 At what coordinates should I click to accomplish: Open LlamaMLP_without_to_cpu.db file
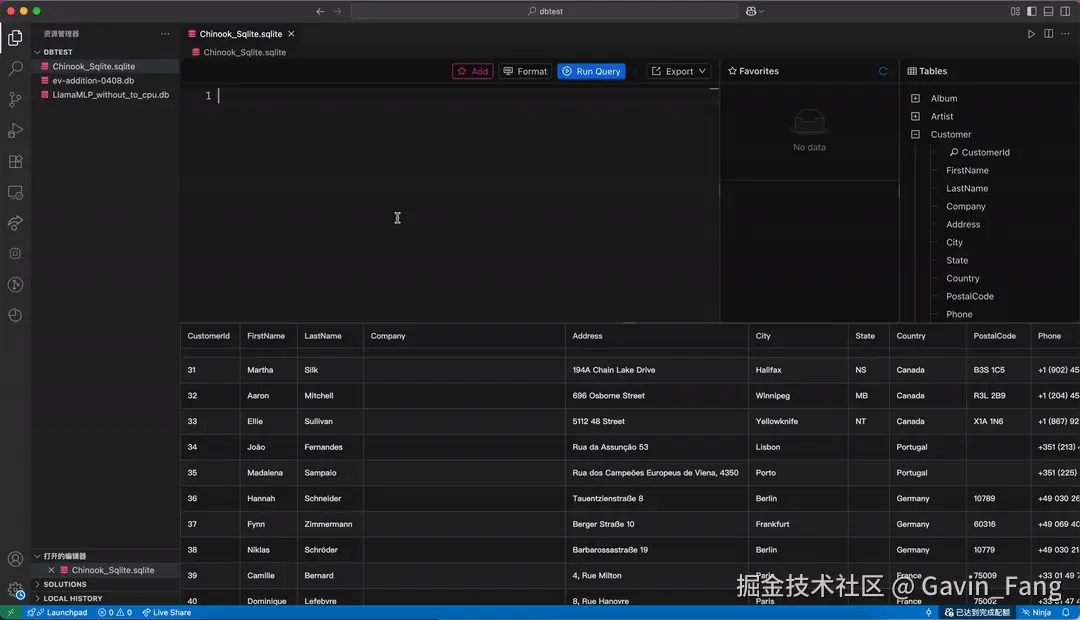point(105,95)
